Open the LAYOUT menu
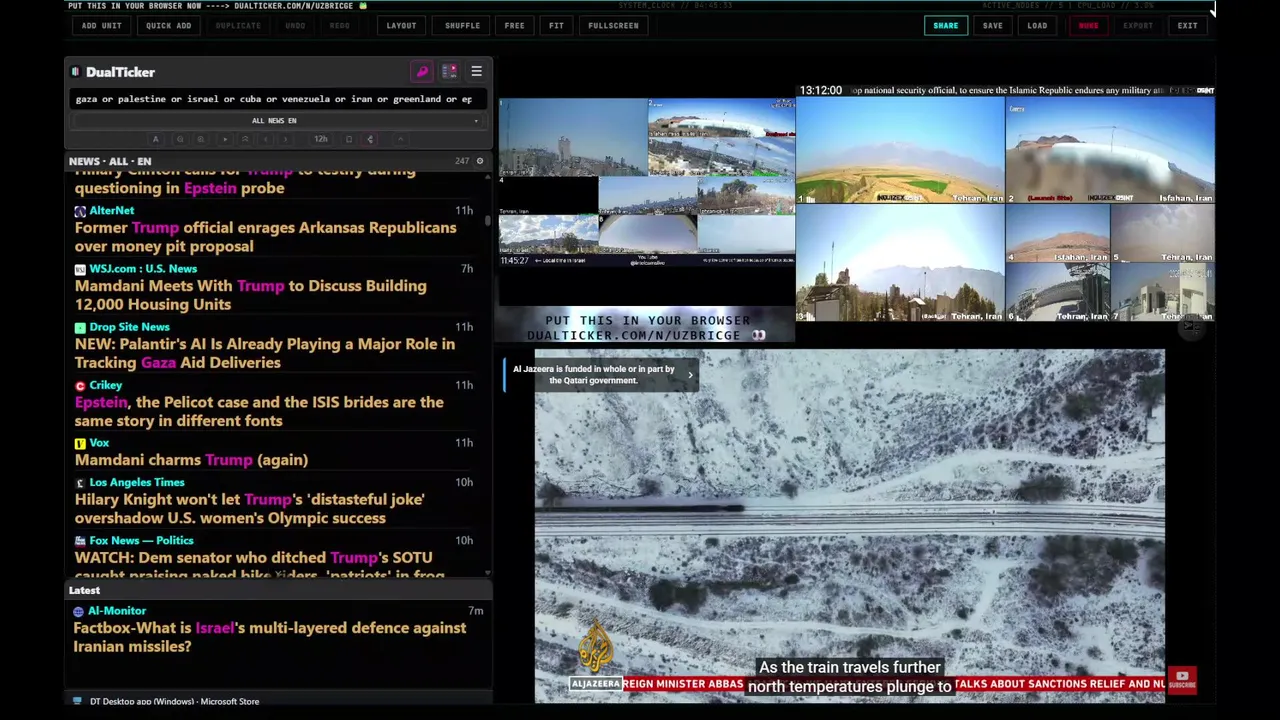 401,26
